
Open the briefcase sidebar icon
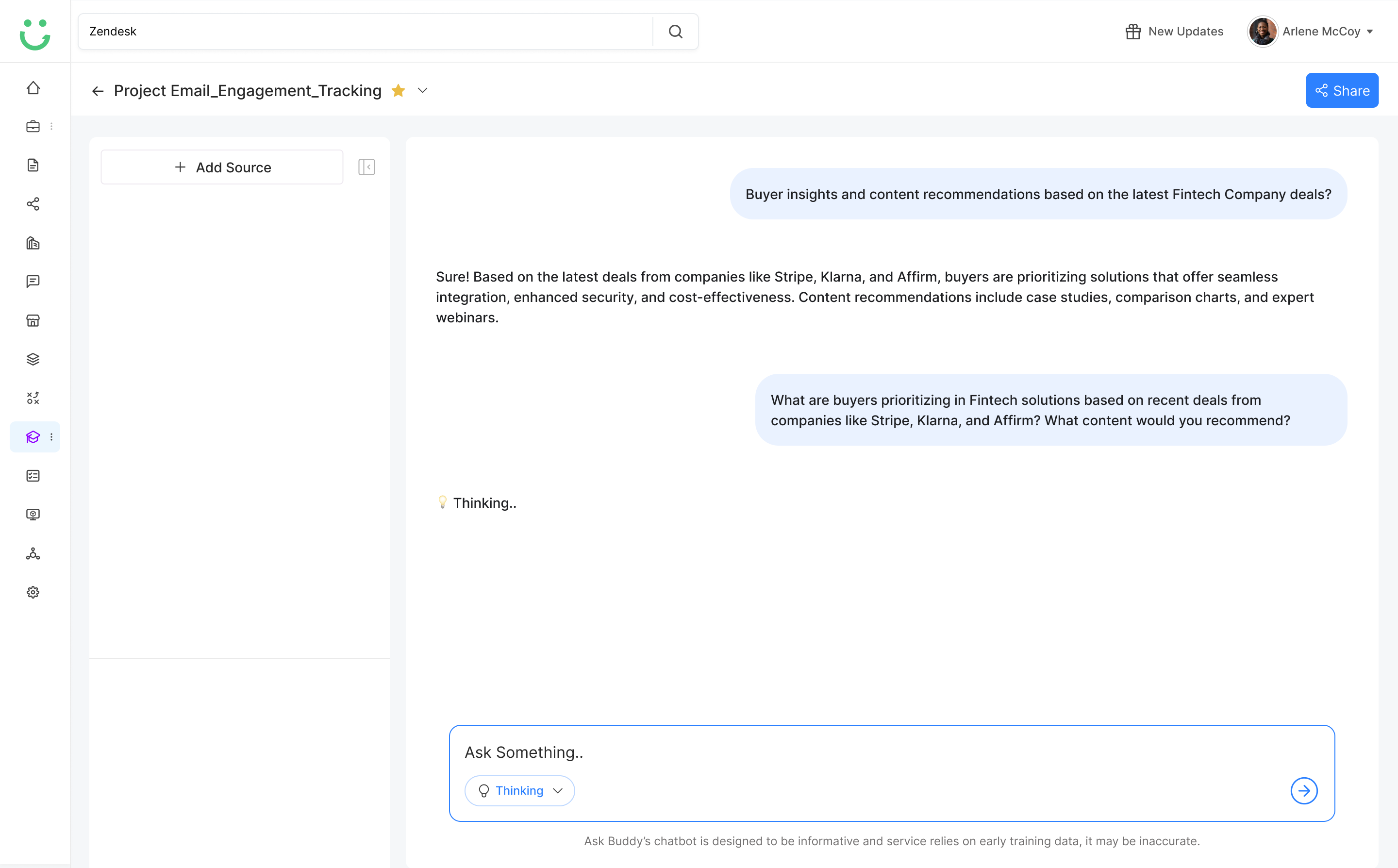[x=33, y=126]
